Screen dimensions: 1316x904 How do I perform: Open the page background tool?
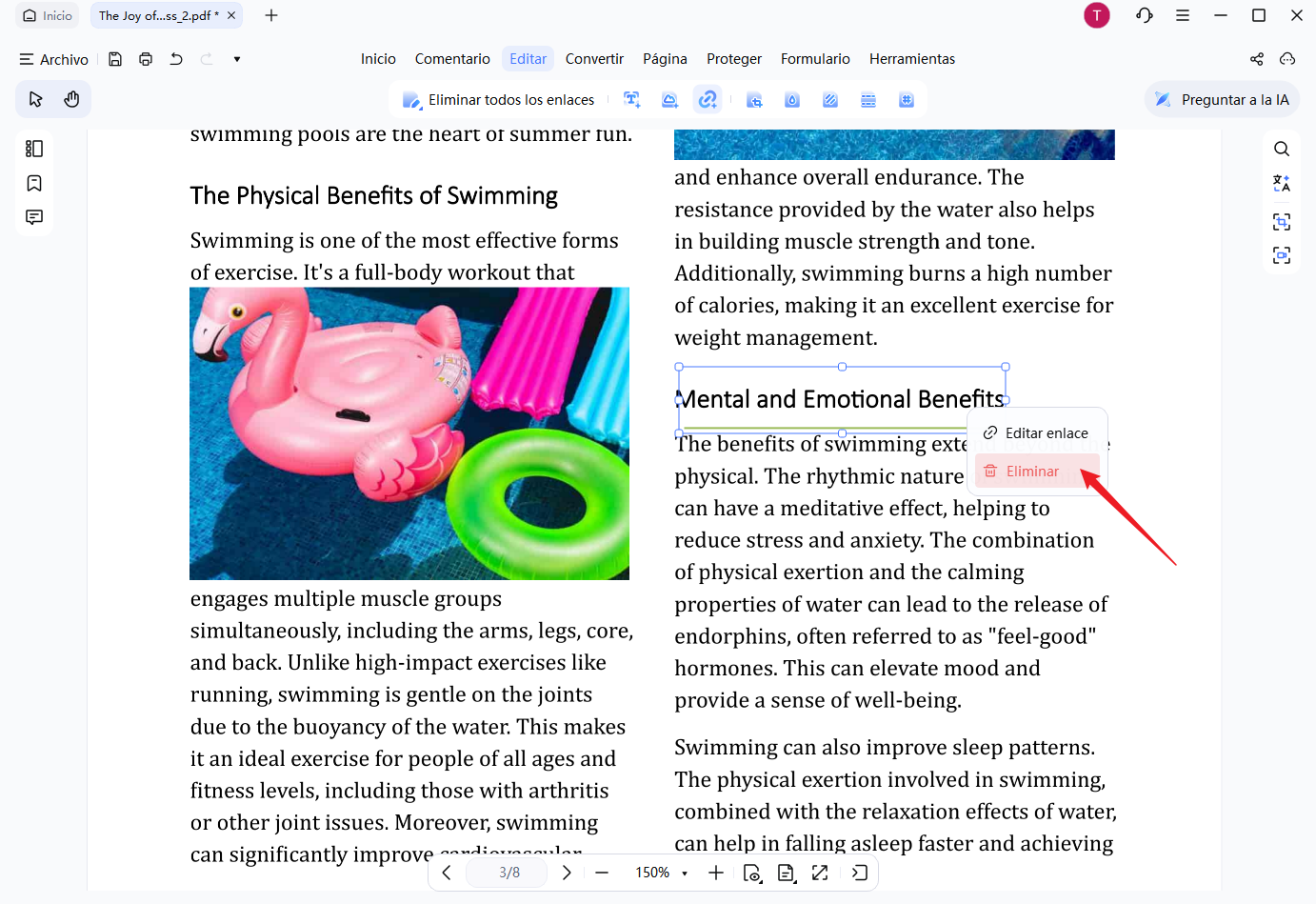(830, 99)
